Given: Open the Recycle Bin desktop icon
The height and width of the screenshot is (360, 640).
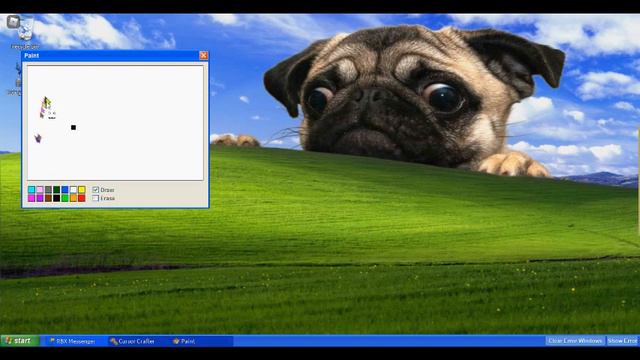Looking at the screenshot, I should [26, 34].
